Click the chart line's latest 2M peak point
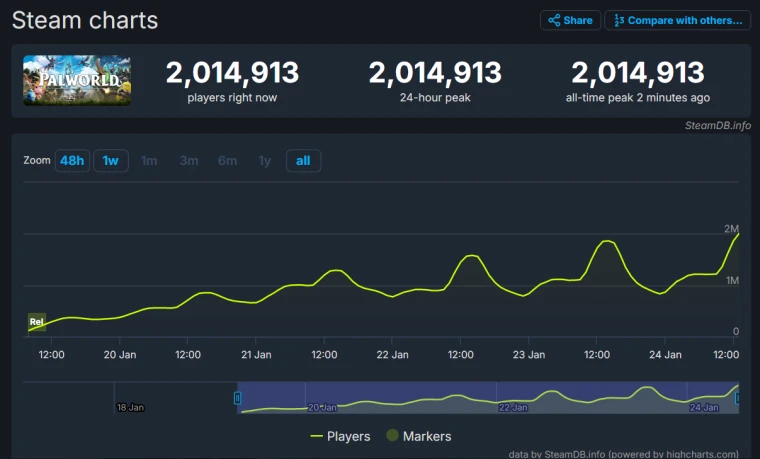This screenshot has height=459, width=760. 738,234
